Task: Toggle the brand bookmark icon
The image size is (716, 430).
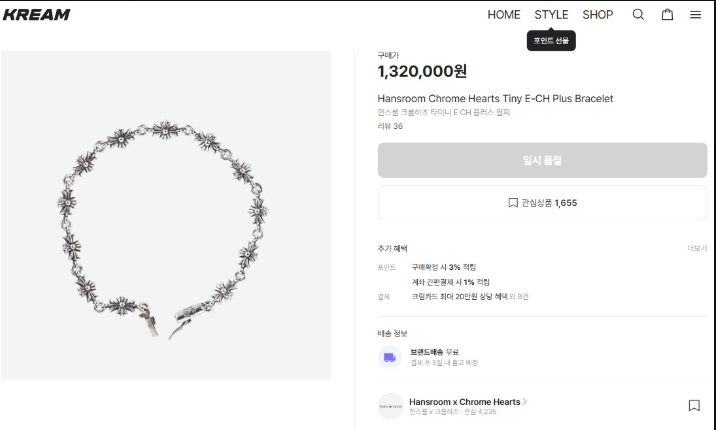Action: [x=694, y=405]
